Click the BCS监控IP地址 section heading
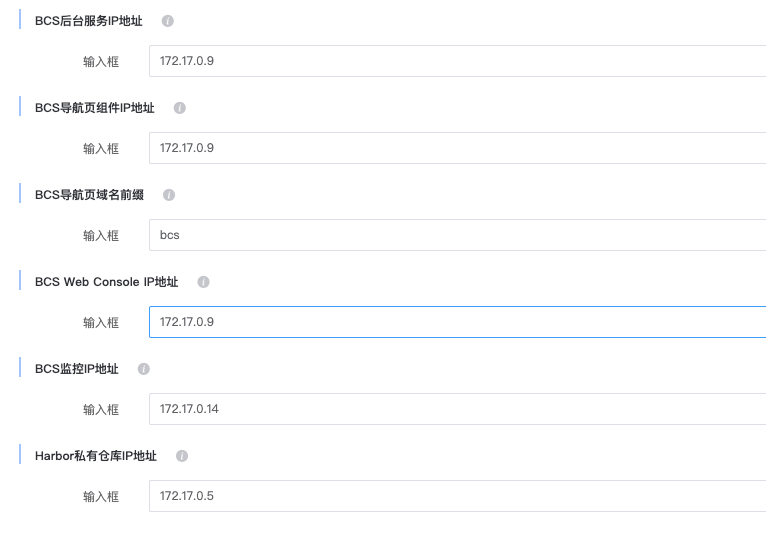This screenshot has height=533, width=766. (77, 369)
